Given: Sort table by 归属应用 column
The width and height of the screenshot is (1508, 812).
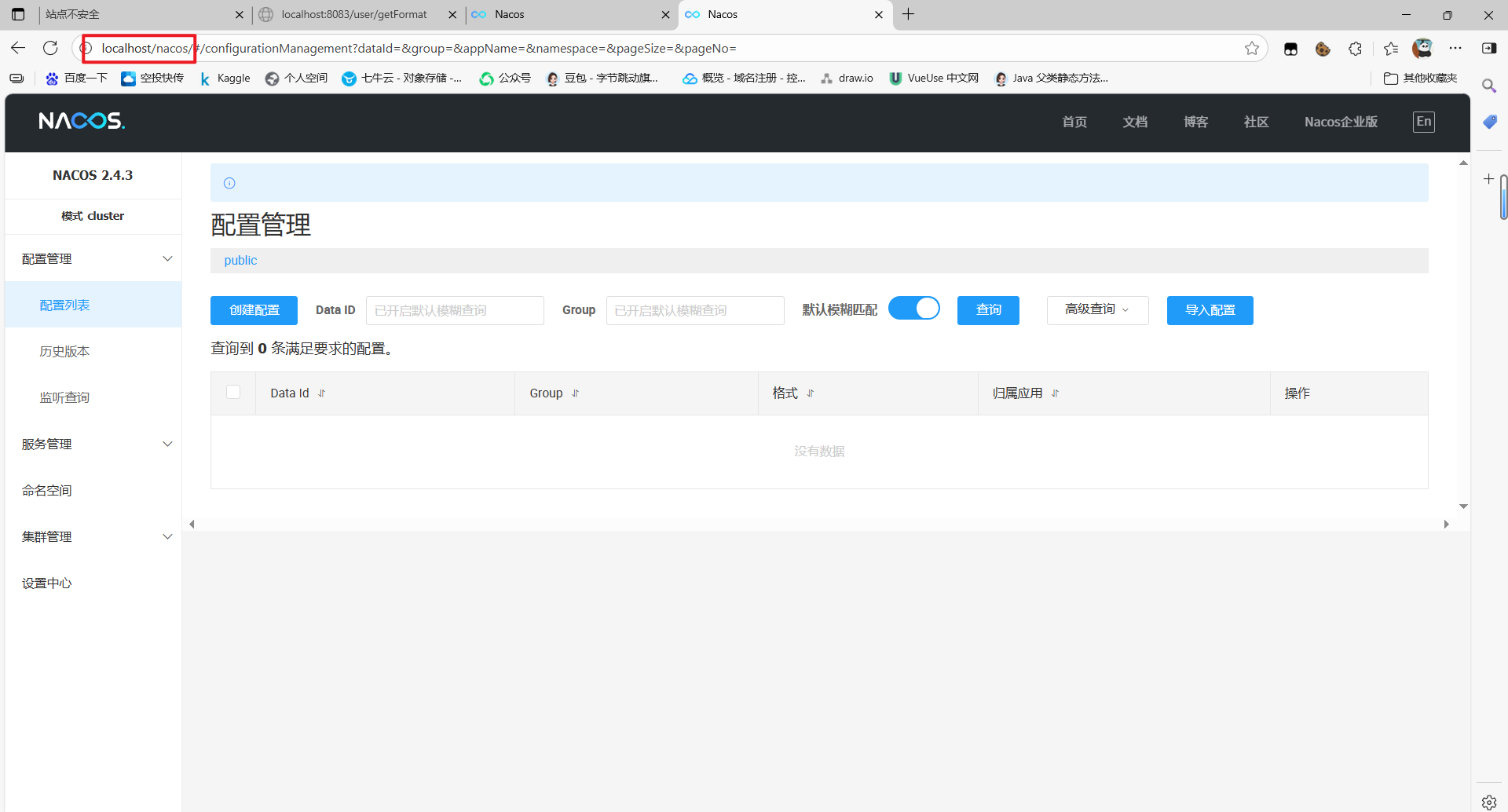Looking at the screenshot, I should click(1055, 393).
